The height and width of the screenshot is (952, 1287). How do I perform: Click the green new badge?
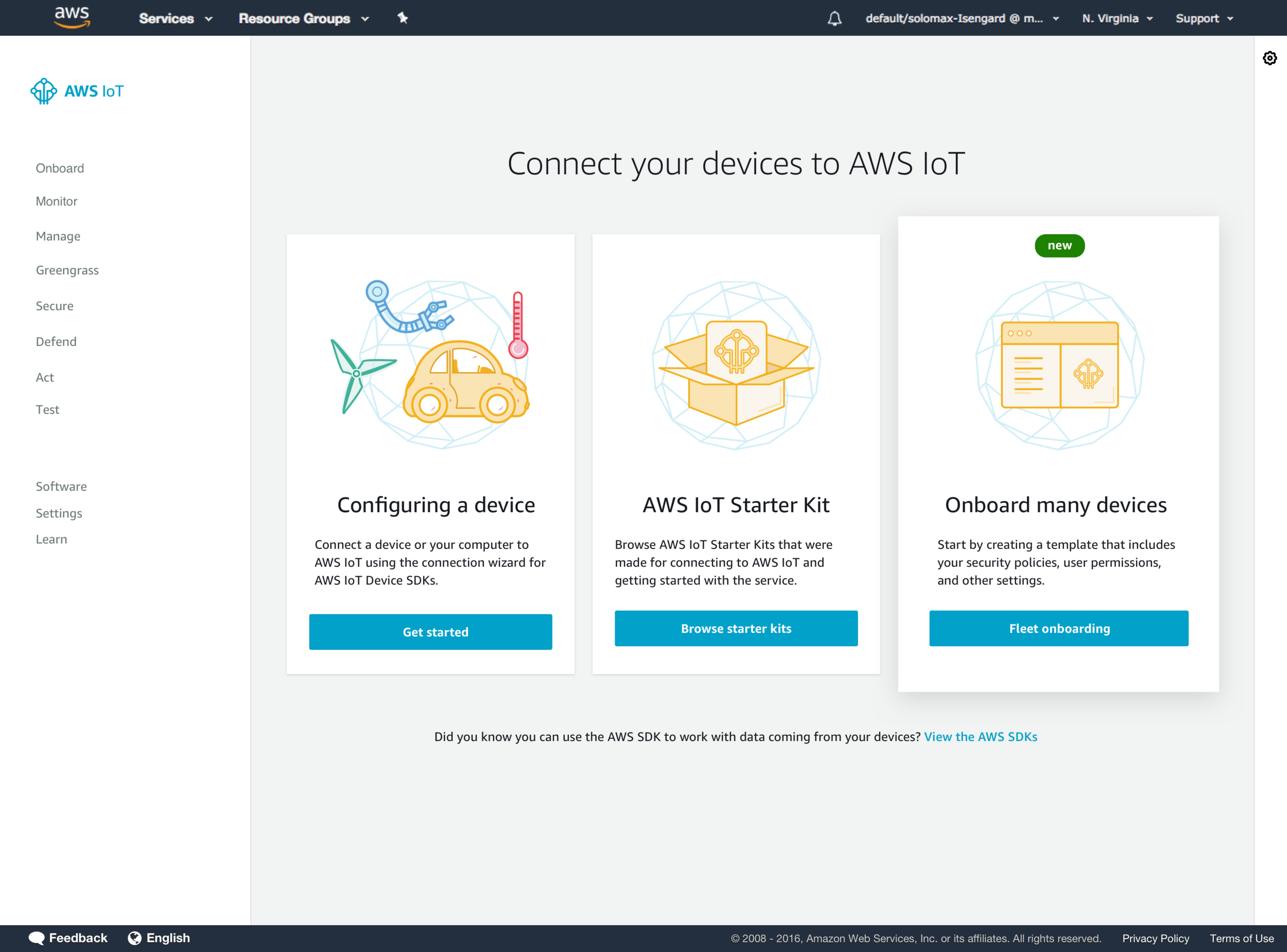1059,246
